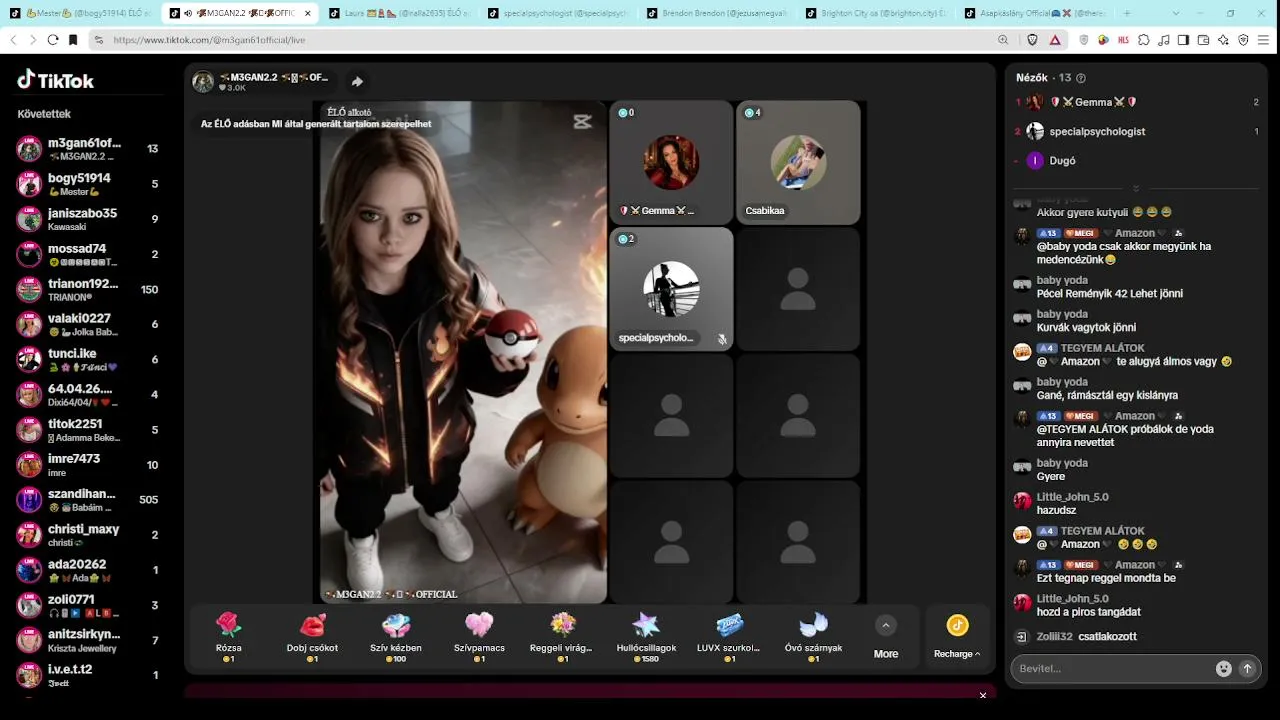1280x720 pixels.
Task: Open the Brave Shields icon
Action: 1033,40
